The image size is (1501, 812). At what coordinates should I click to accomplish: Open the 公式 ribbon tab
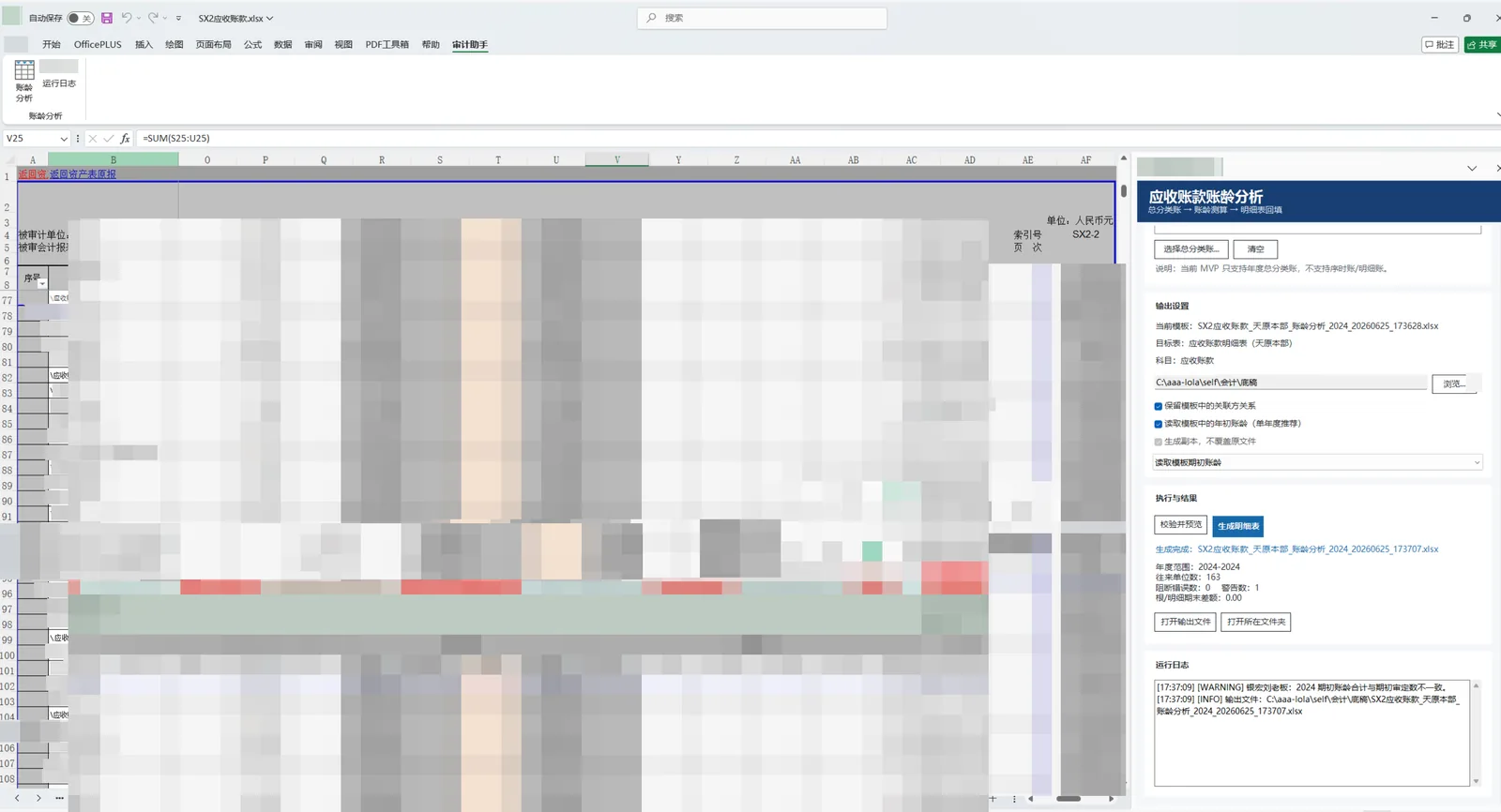click(x=252, y=44)
